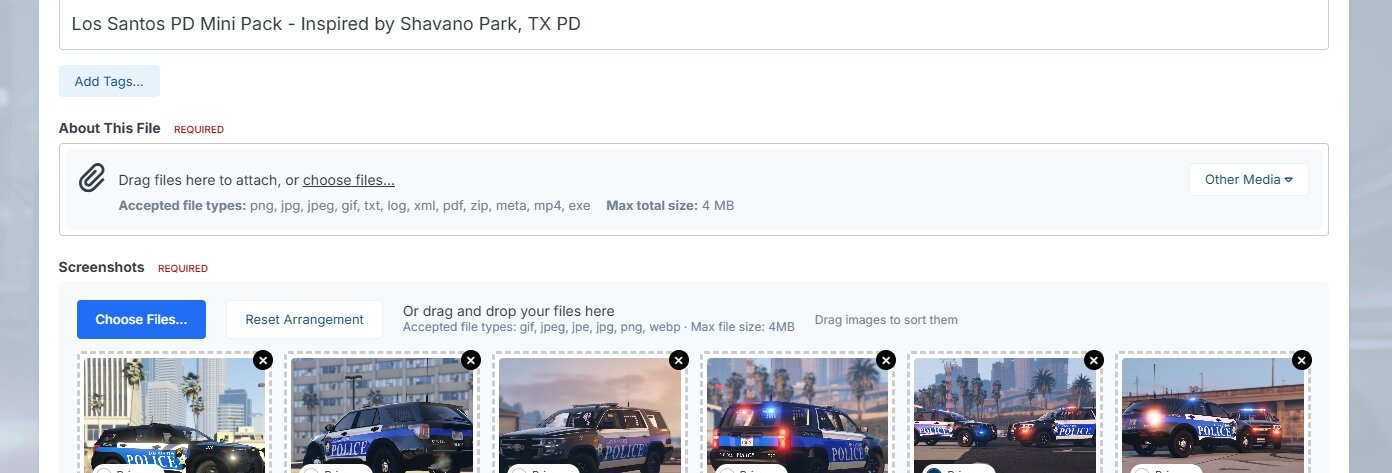1392x473 pixels.
Task: Open the Other Media dropdown
Action: click(x=1248, y=180)
